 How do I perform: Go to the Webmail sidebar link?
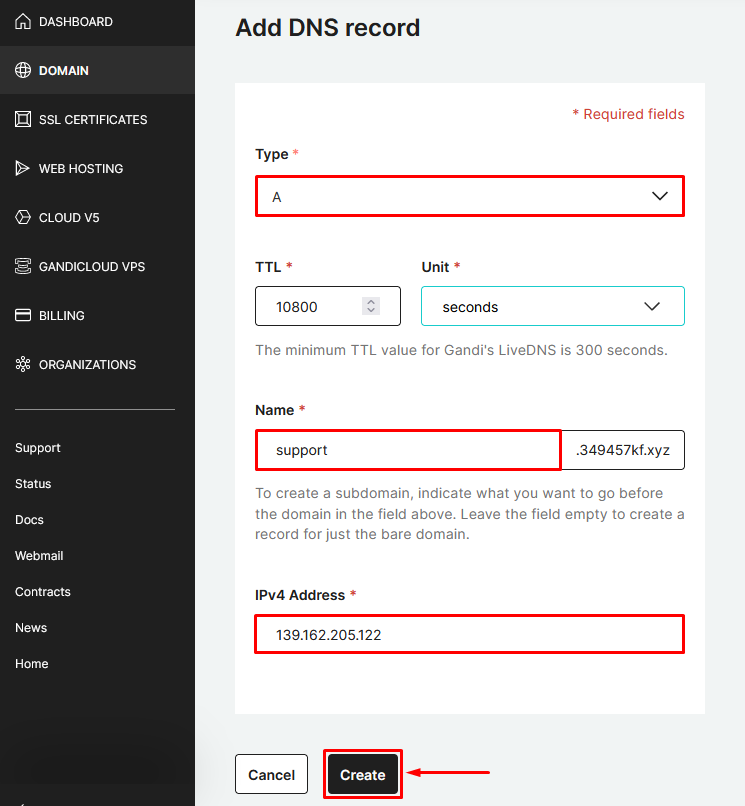pos(39,556)
